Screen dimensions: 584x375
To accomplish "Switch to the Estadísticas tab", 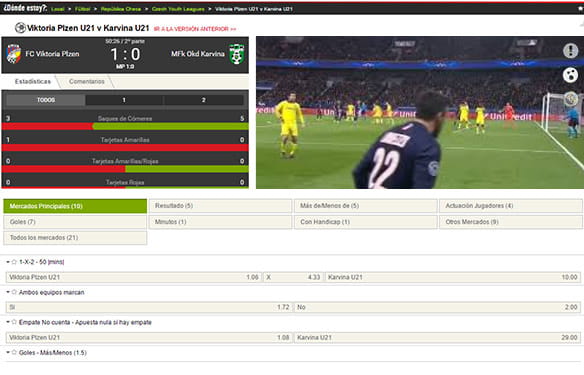I will point(32,81).
